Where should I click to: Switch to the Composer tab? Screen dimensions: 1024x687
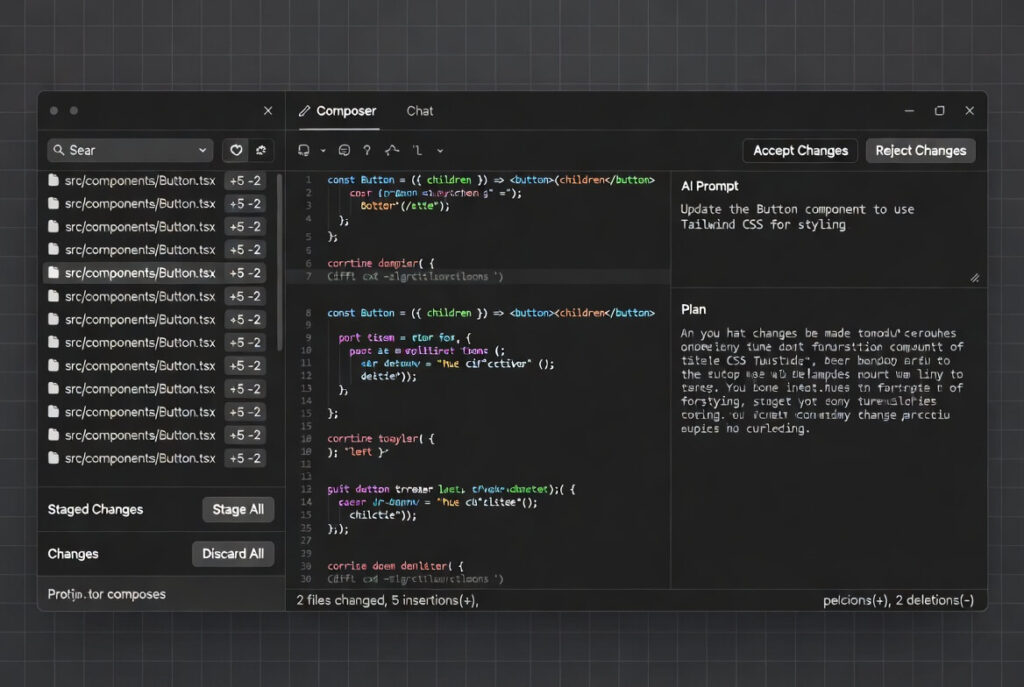[x=338, y=111]
